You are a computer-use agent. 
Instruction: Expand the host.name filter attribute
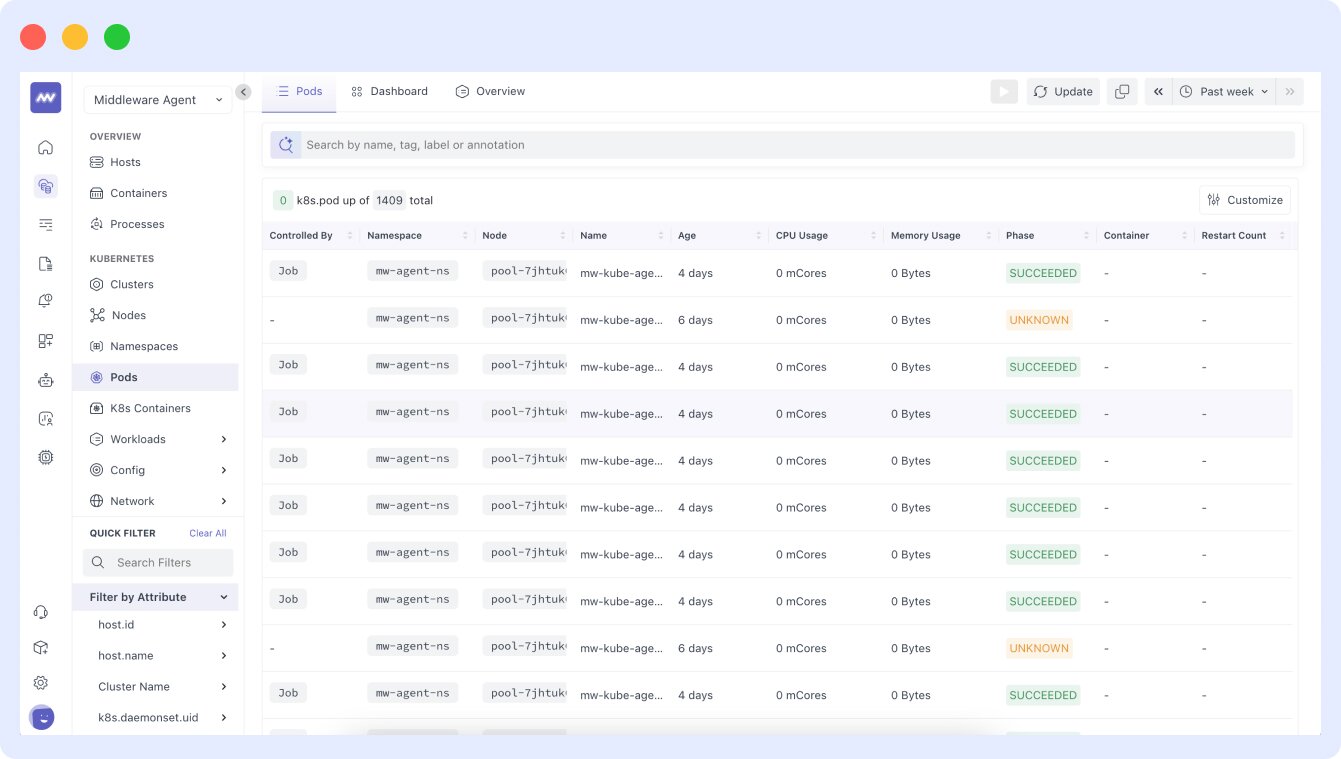(224, 655)
